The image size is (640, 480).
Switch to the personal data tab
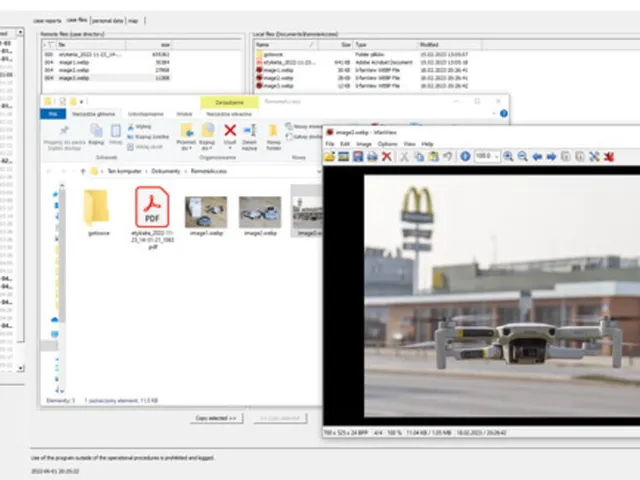108,21
